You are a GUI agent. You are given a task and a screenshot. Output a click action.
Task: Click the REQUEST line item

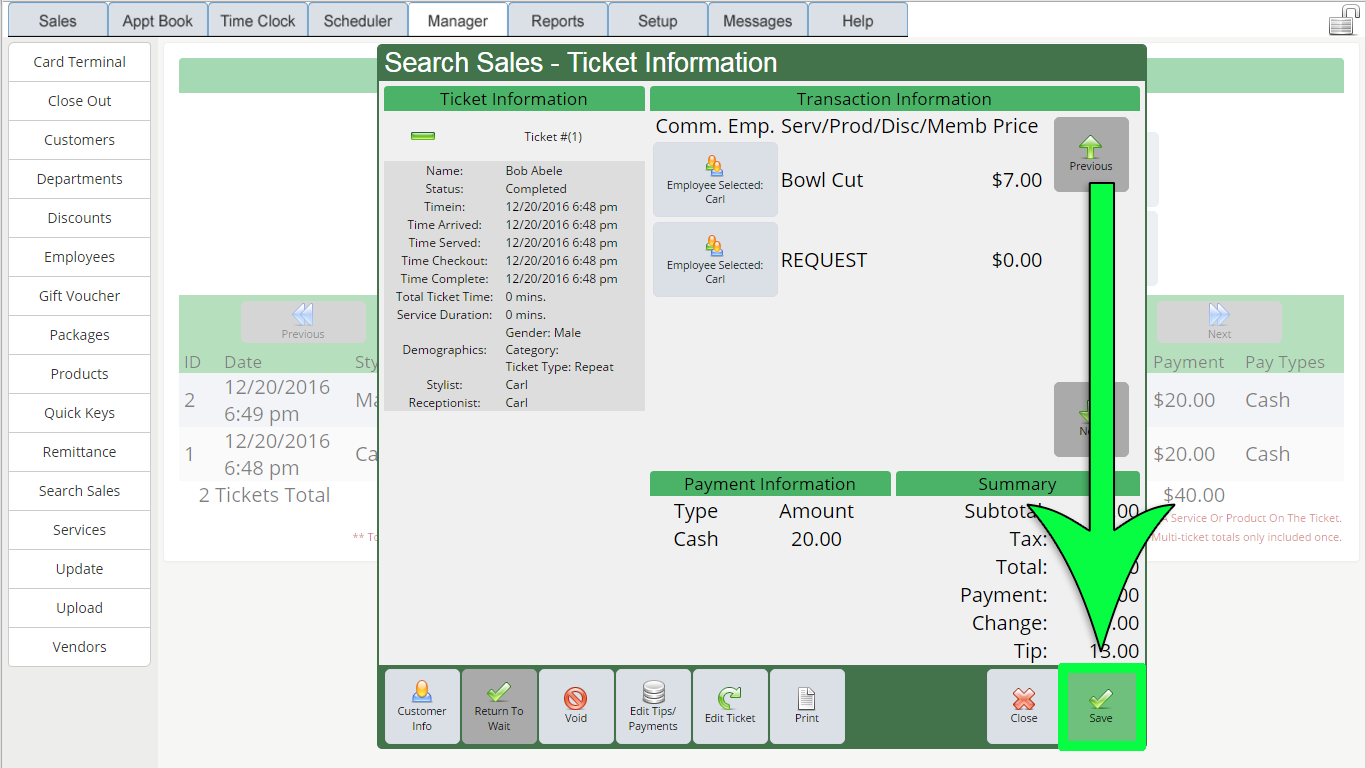tap(824, 260)
